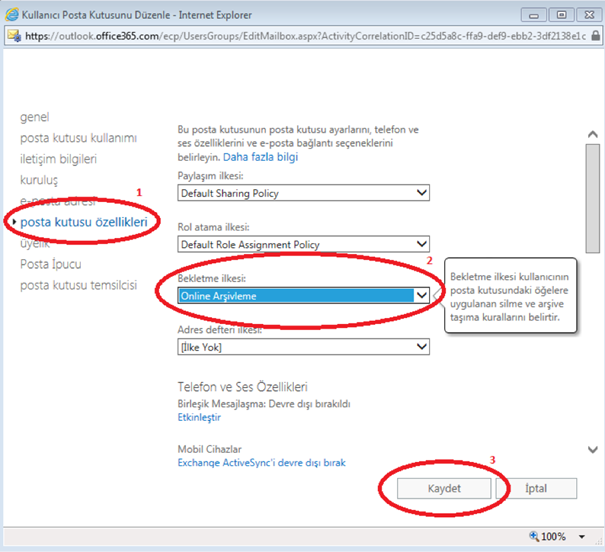The image size is (605, 552).
Task: Click the scroll up arrow of the form
Action: [593, 135]
